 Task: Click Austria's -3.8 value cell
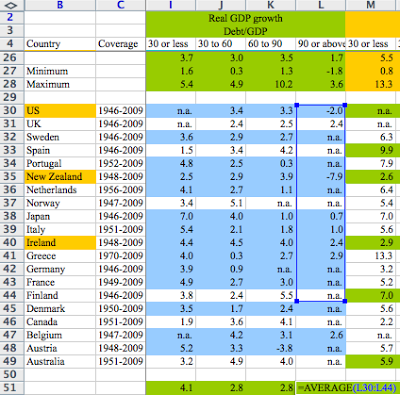tap(271, 348)
